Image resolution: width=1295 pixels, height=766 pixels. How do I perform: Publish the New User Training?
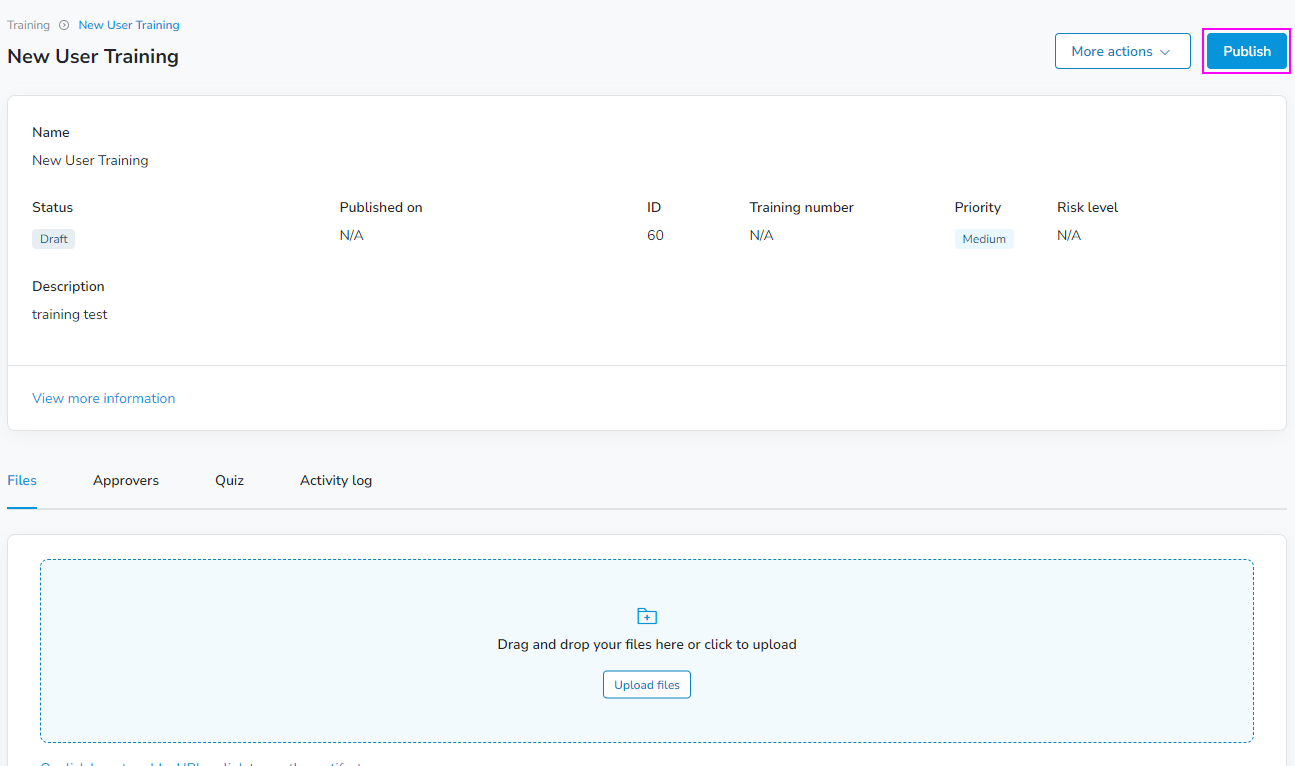1246,50
